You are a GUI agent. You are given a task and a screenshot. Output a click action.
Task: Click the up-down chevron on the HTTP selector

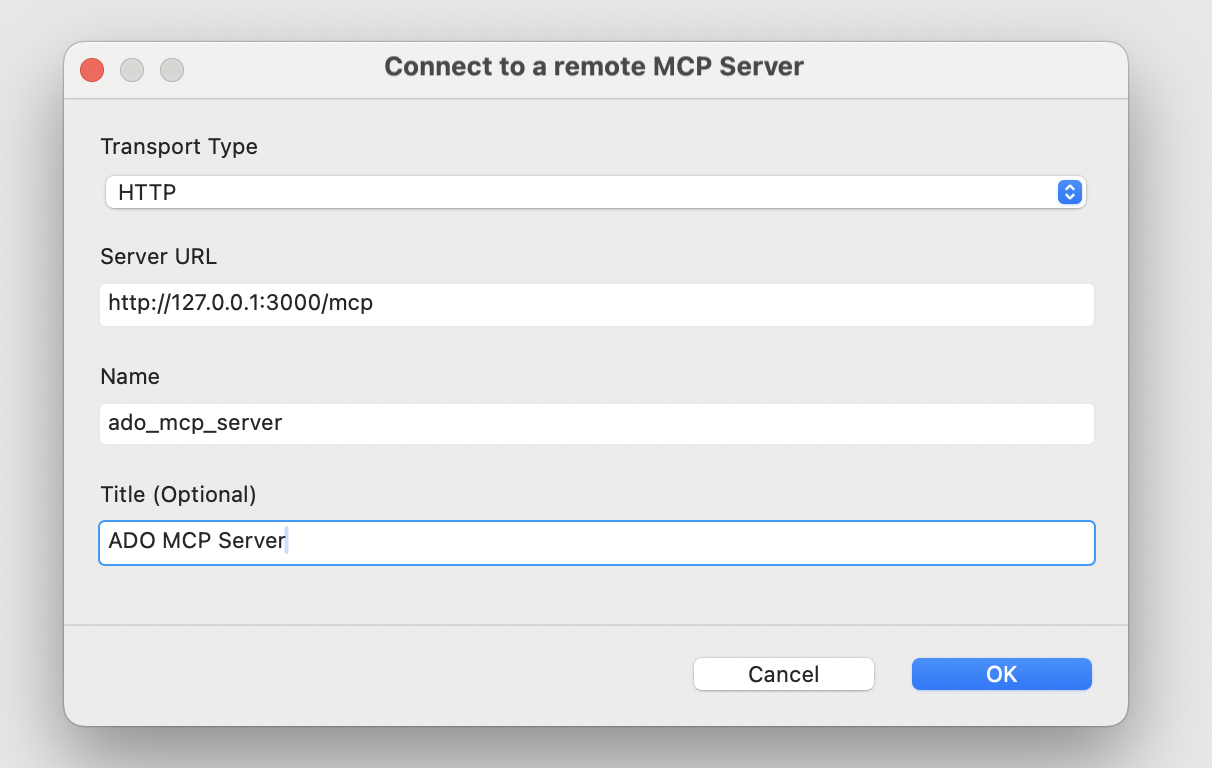pyautogui.click(x=1069, y=192)
